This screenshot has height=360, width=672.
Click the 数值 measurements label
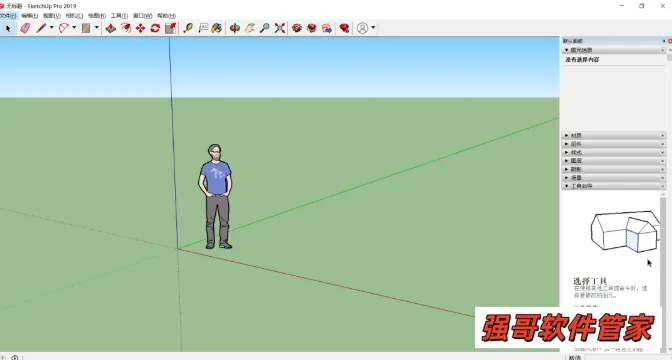tap(574, 357)
